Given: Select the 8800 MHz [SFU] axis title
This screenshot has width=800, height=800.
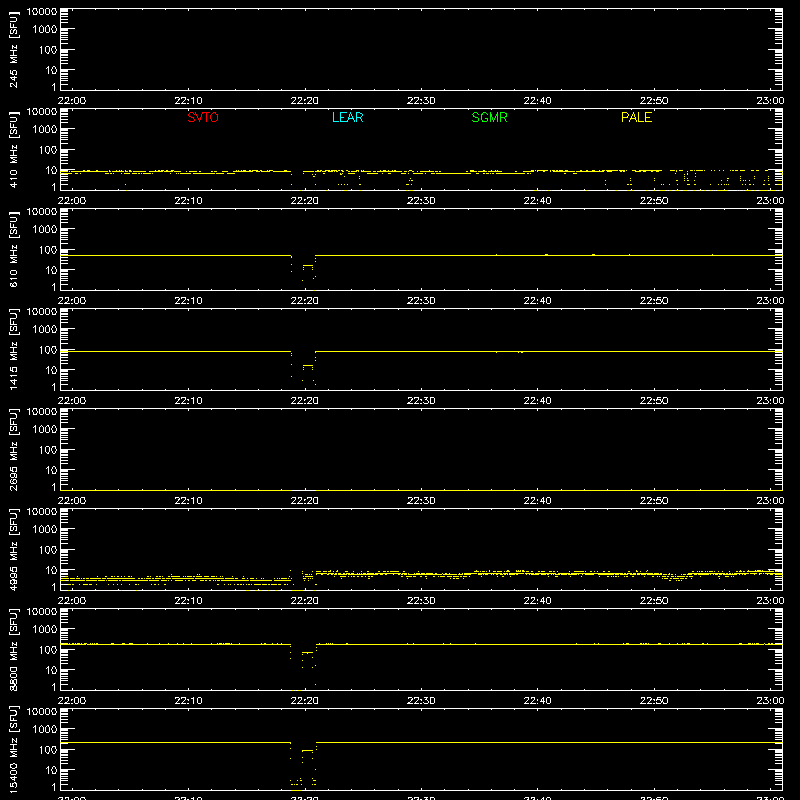Looking at the screenshot, I should [x=14, y=649].
